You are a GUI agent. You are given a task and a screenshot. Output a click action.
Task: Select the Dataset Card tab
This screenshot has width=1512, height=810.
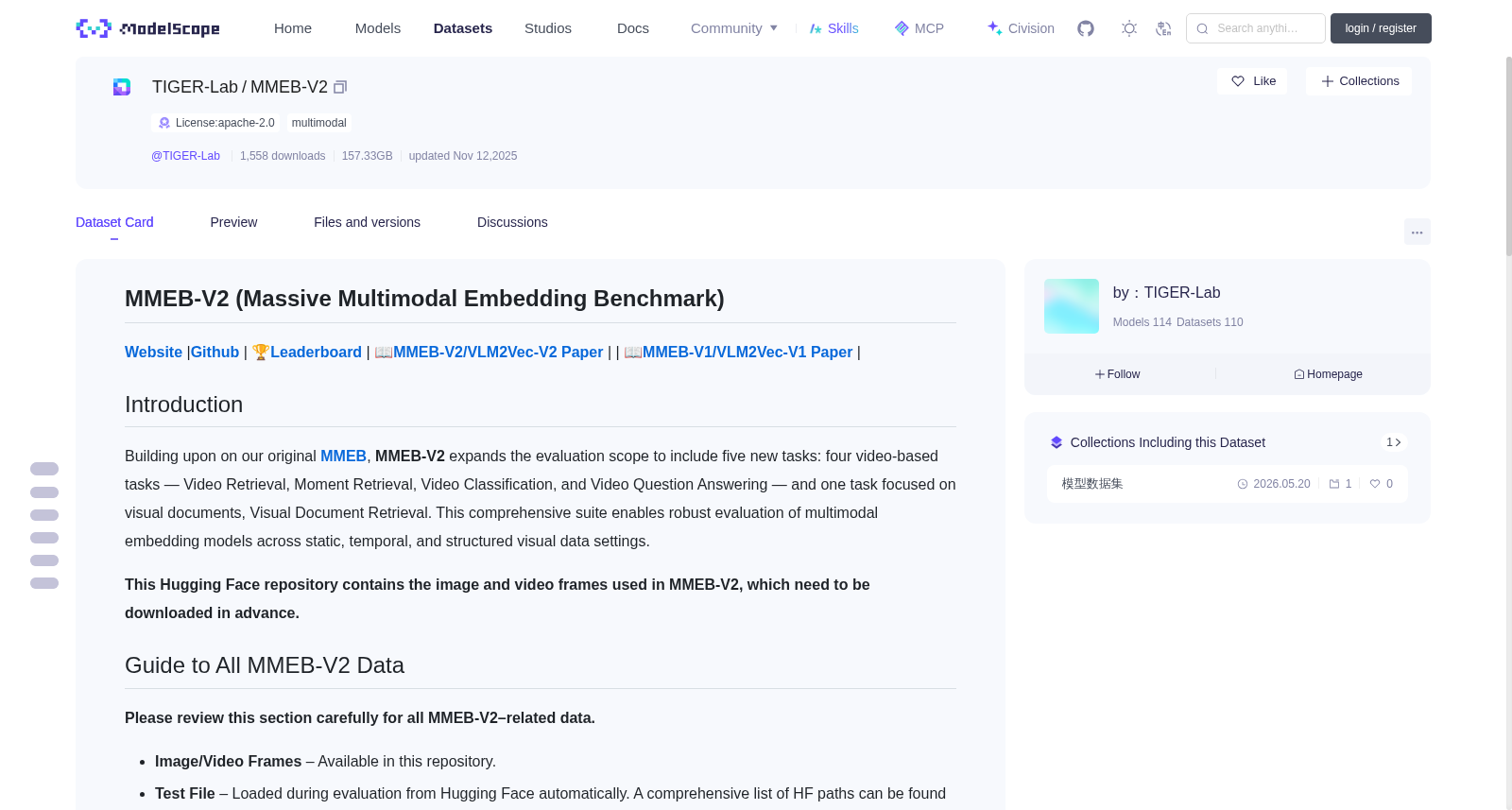114,222
